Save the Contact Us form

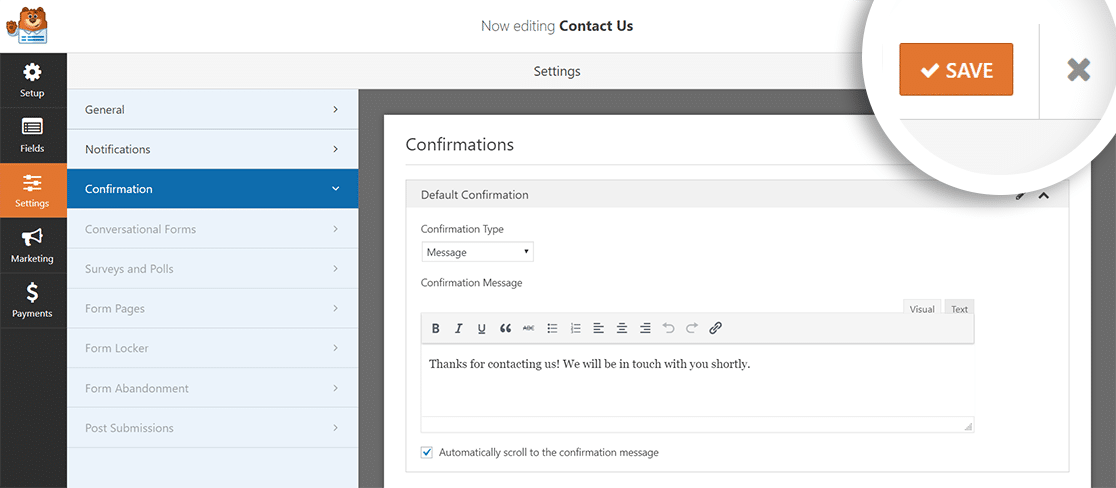coord(956,69)
